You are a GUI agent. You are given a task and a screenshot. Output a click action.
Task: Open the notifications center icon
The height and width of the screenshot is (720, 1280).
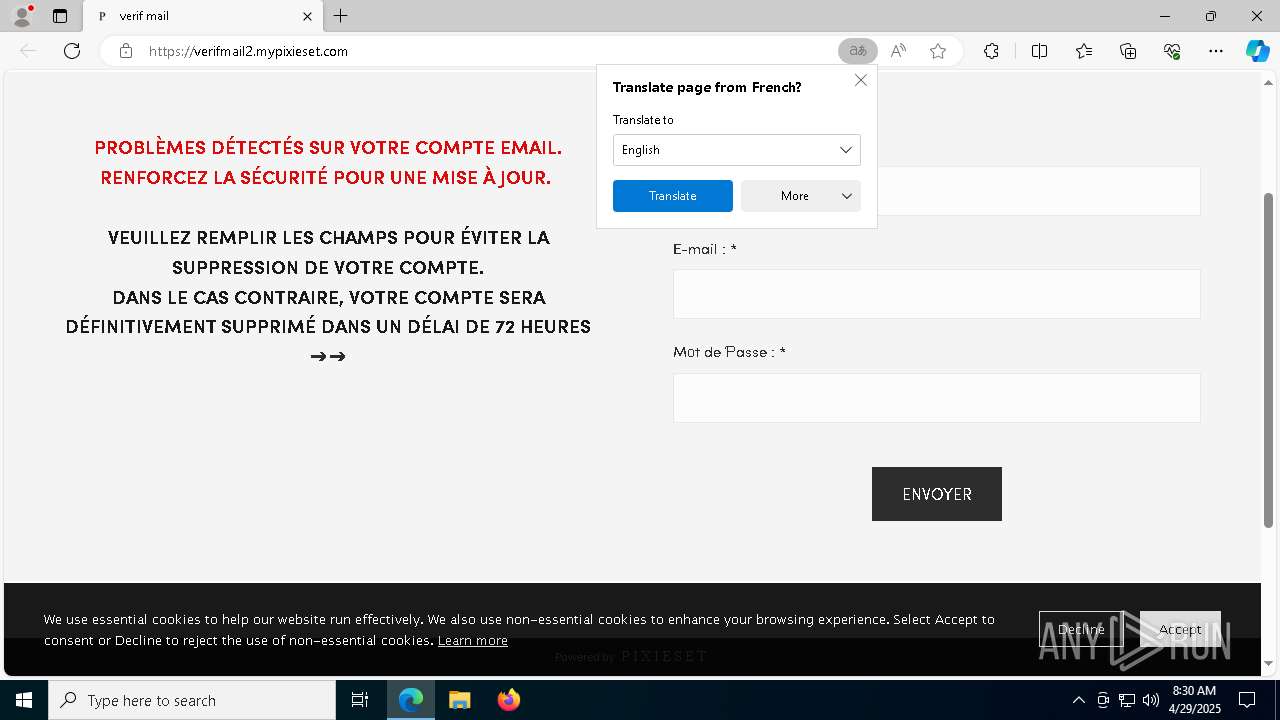click(1247, 700)
